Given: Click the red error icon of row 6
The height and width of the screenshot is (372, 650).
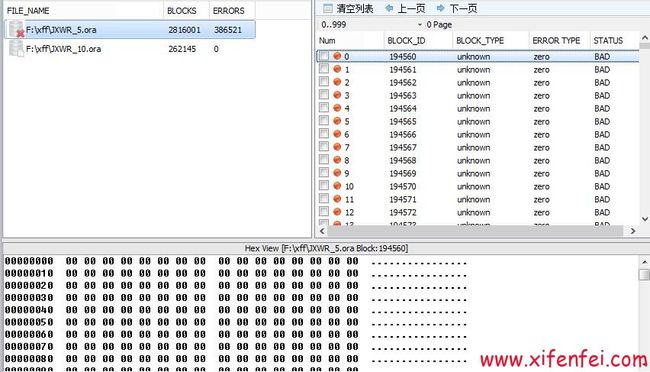Looking at the screenshot, I should (337, 134).
